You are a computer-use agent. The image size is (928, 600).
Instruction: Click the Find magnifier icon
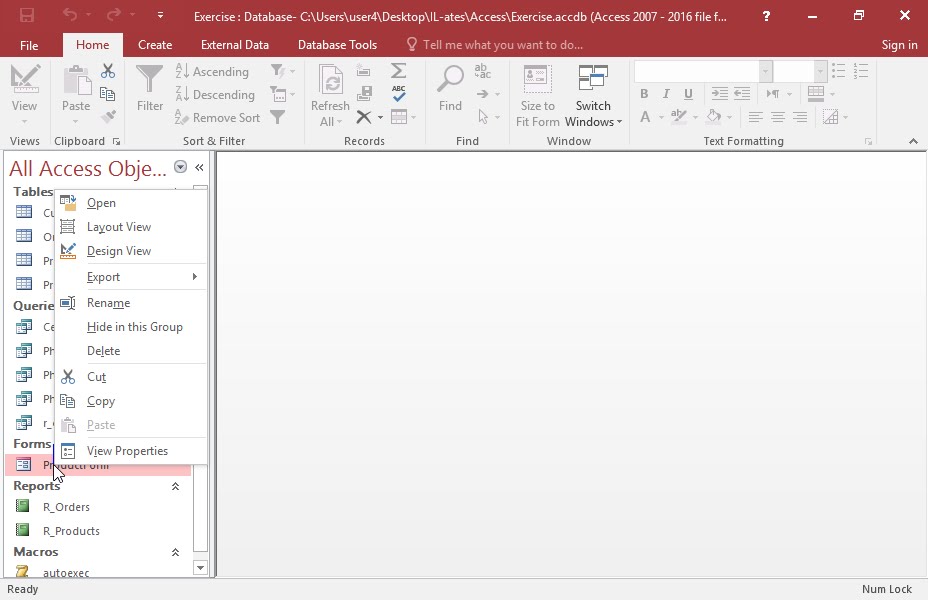[x=450, y=79]
